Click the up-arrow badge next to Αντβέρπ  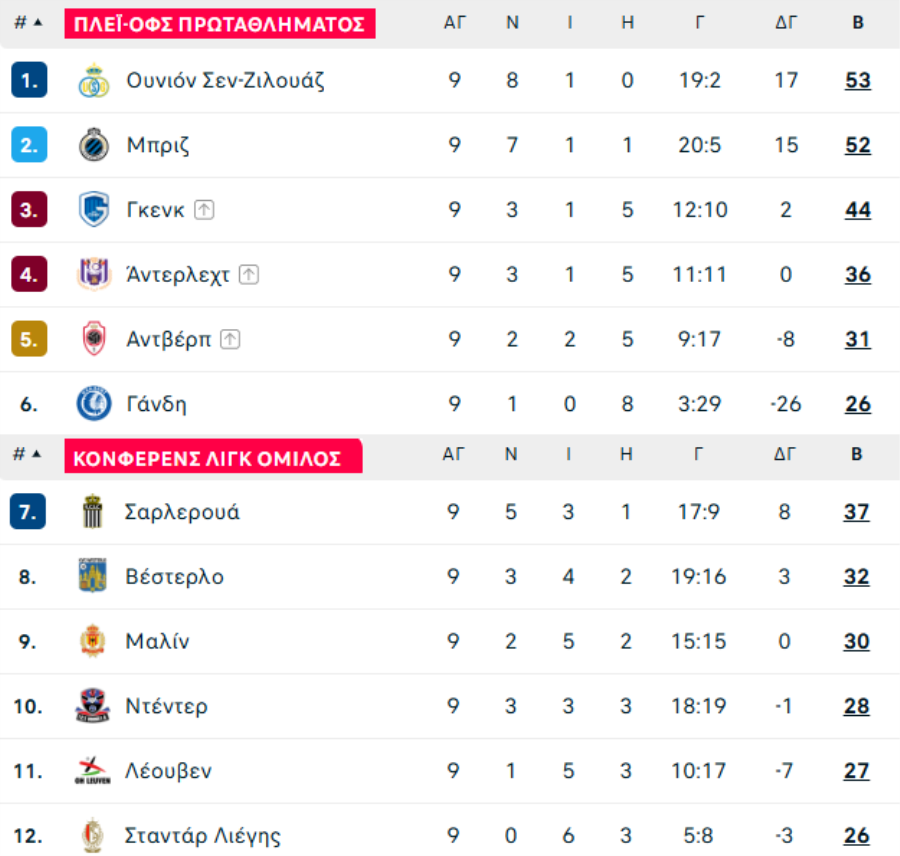pyautogui.click(x=230, y=339)
